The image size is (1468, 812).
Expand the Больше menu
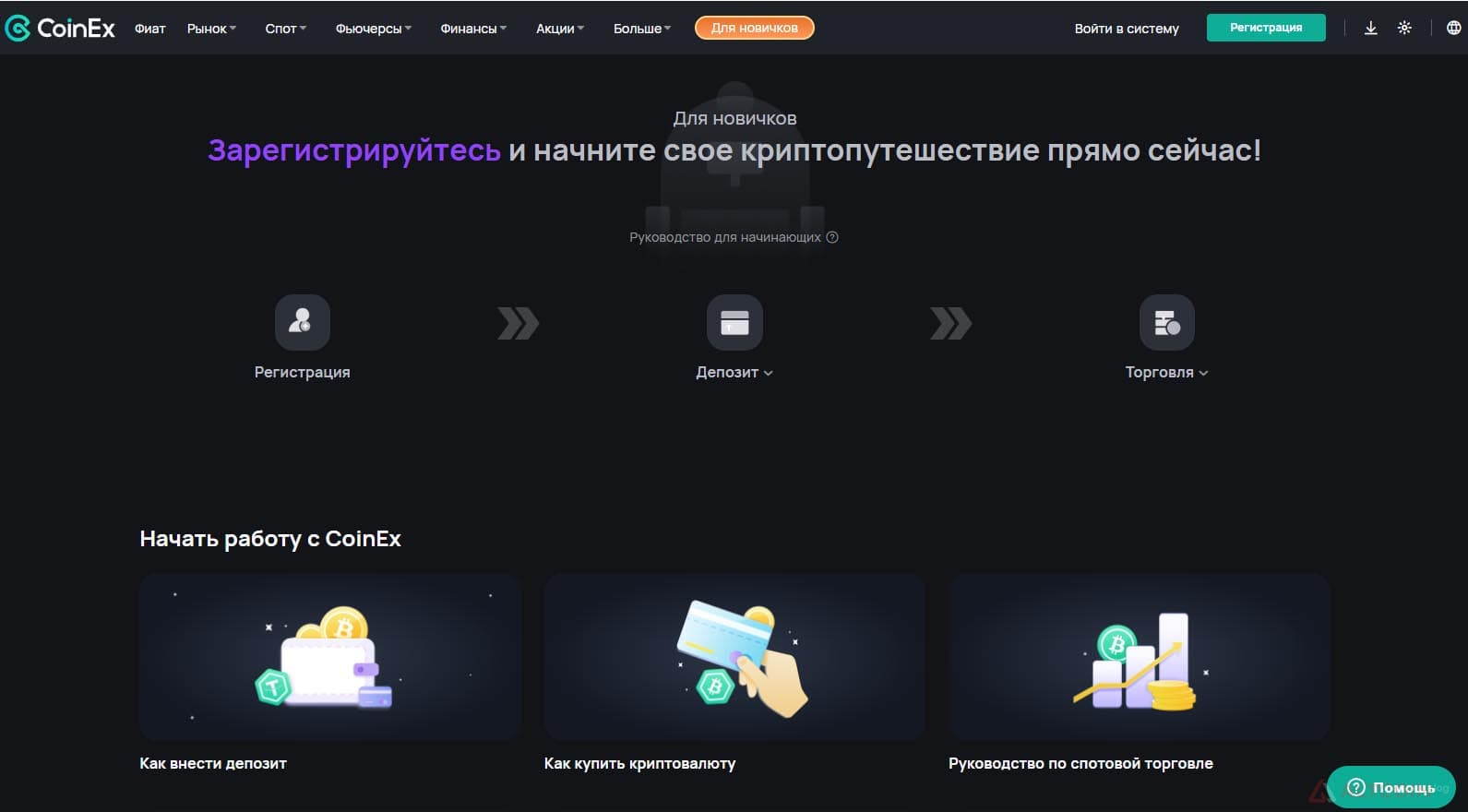point(642,29)
